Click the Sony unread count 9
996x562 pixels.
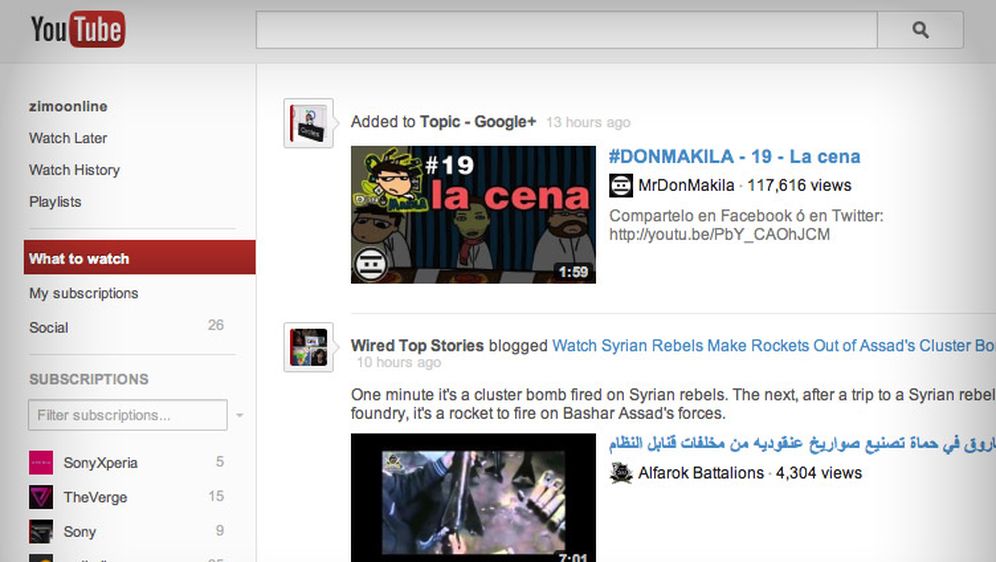[x=220, y=530]
